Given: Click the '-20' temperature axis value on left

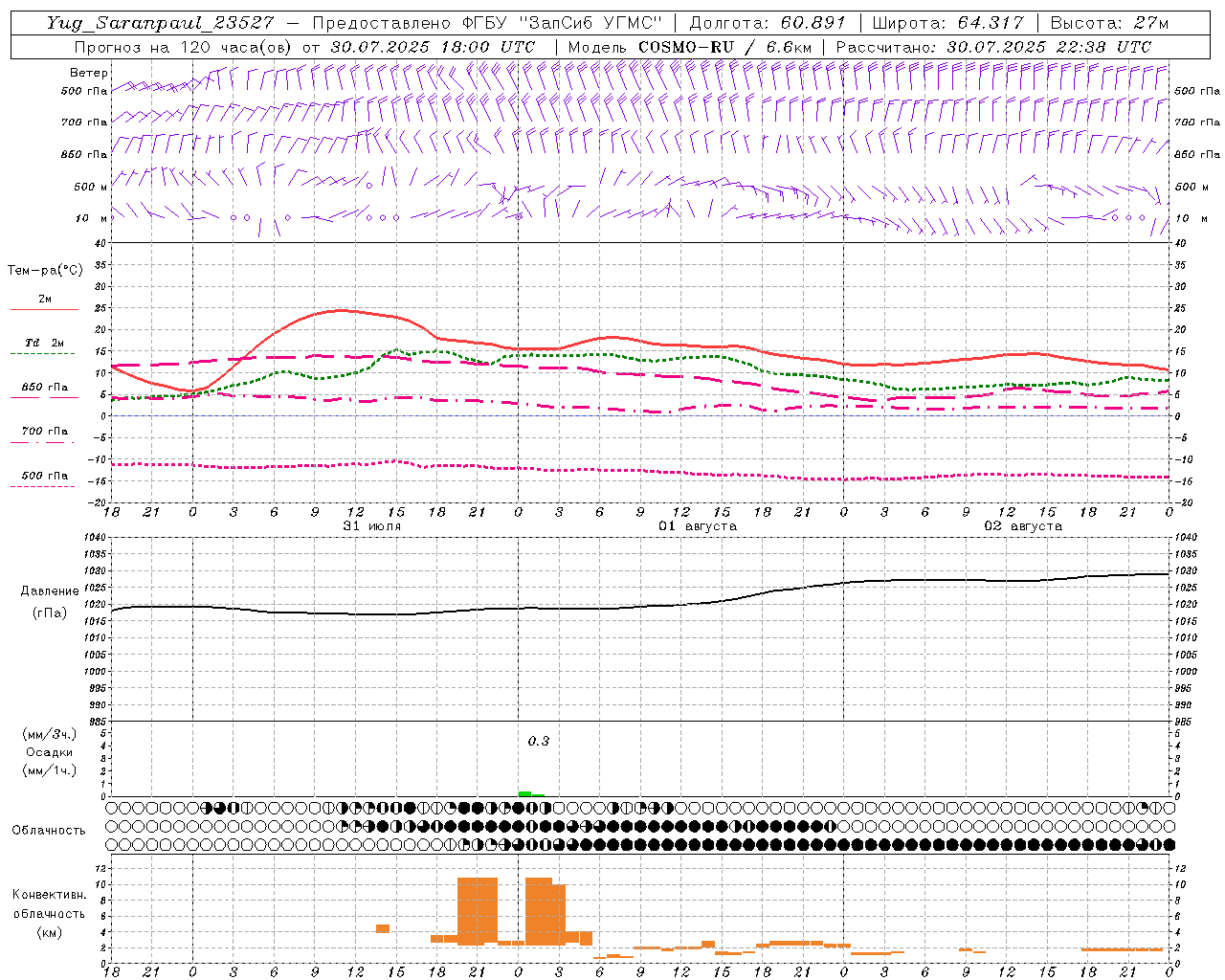Looking at the screenshot, I should tap(96, 502).
